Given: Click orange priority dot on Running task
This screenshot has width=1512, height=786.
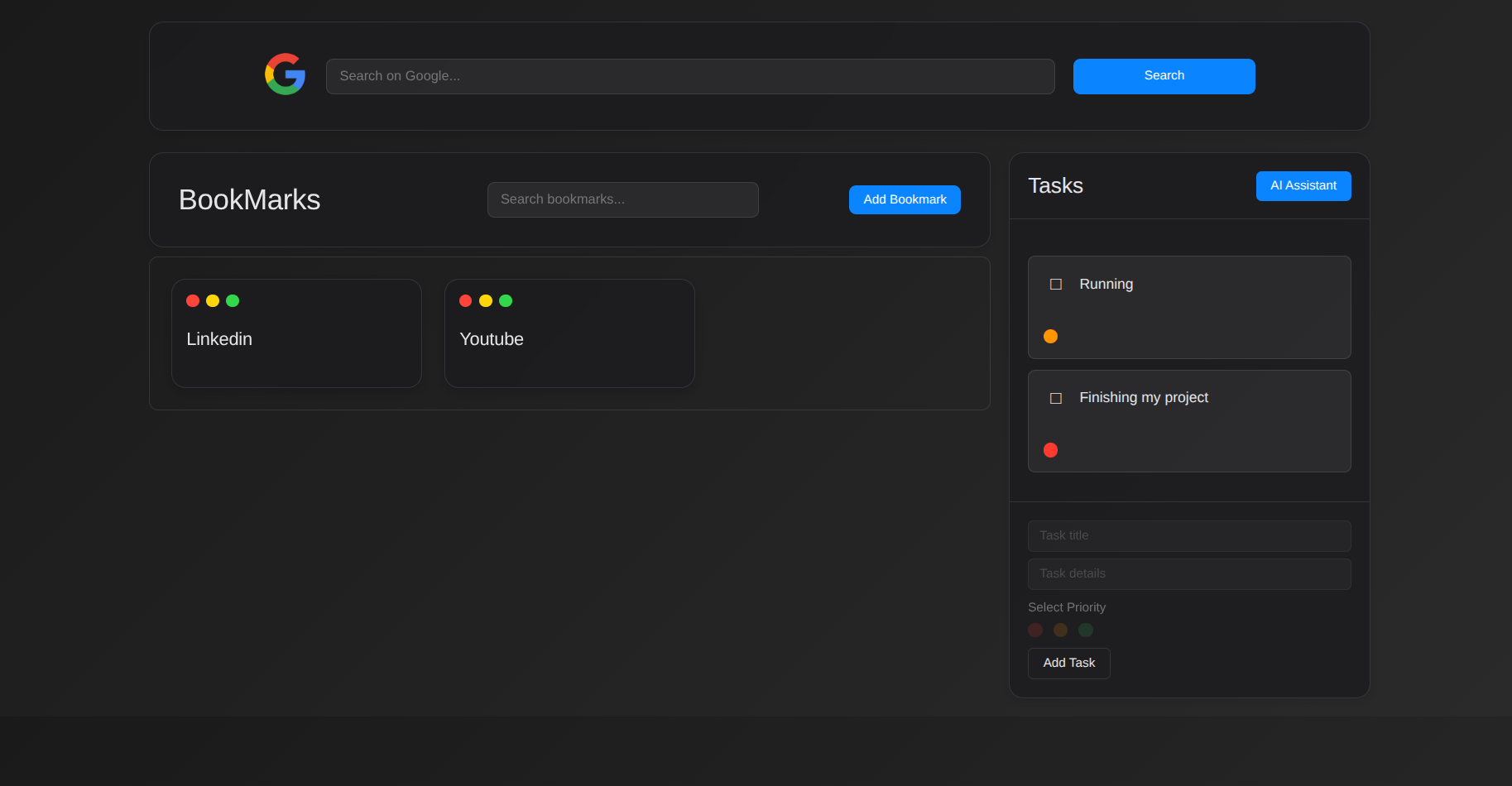Looking at the screenshot, I should click(1050, 336).
